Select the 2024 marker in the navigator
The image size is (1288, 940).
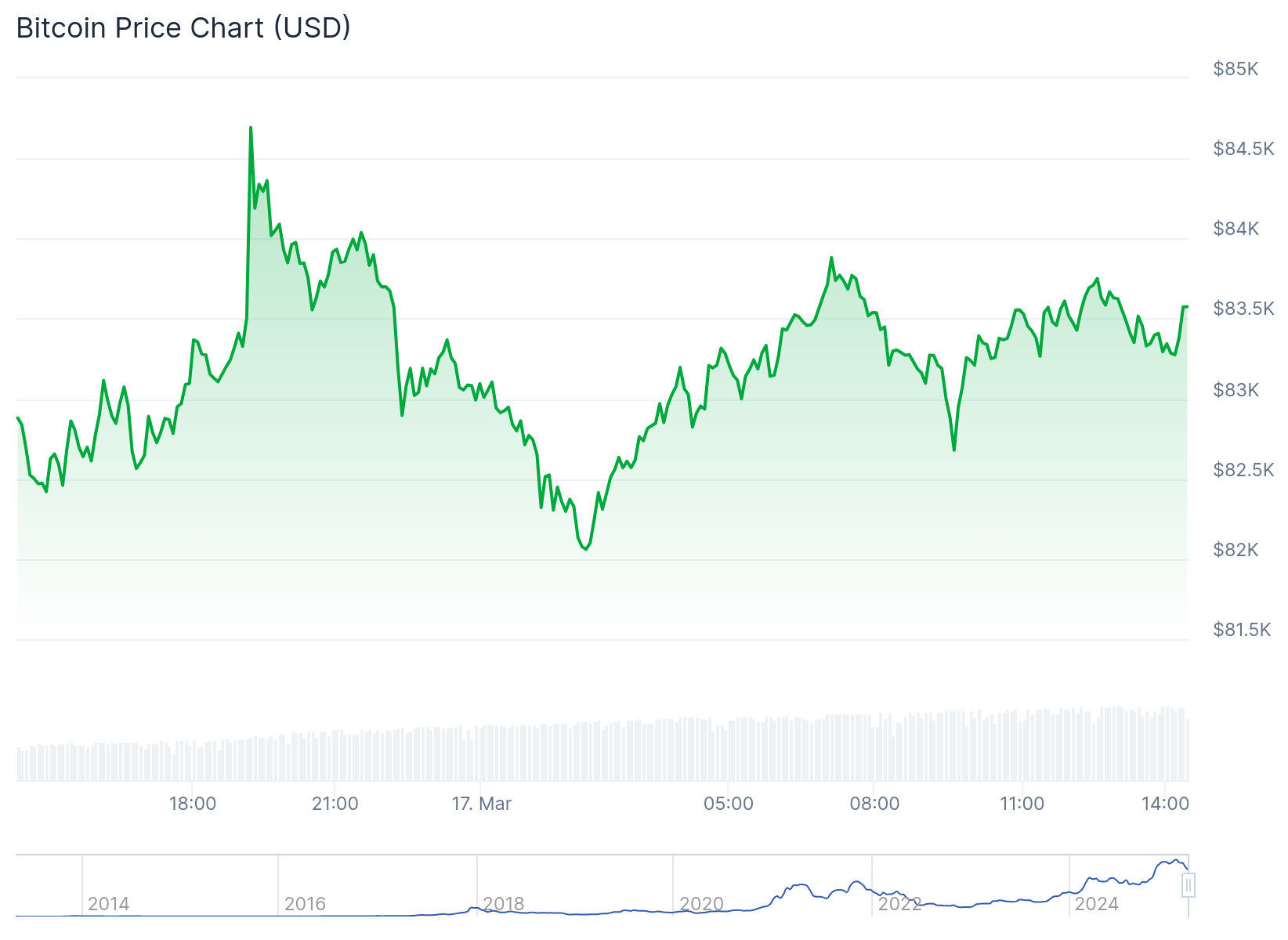(x=1097, y=904)
